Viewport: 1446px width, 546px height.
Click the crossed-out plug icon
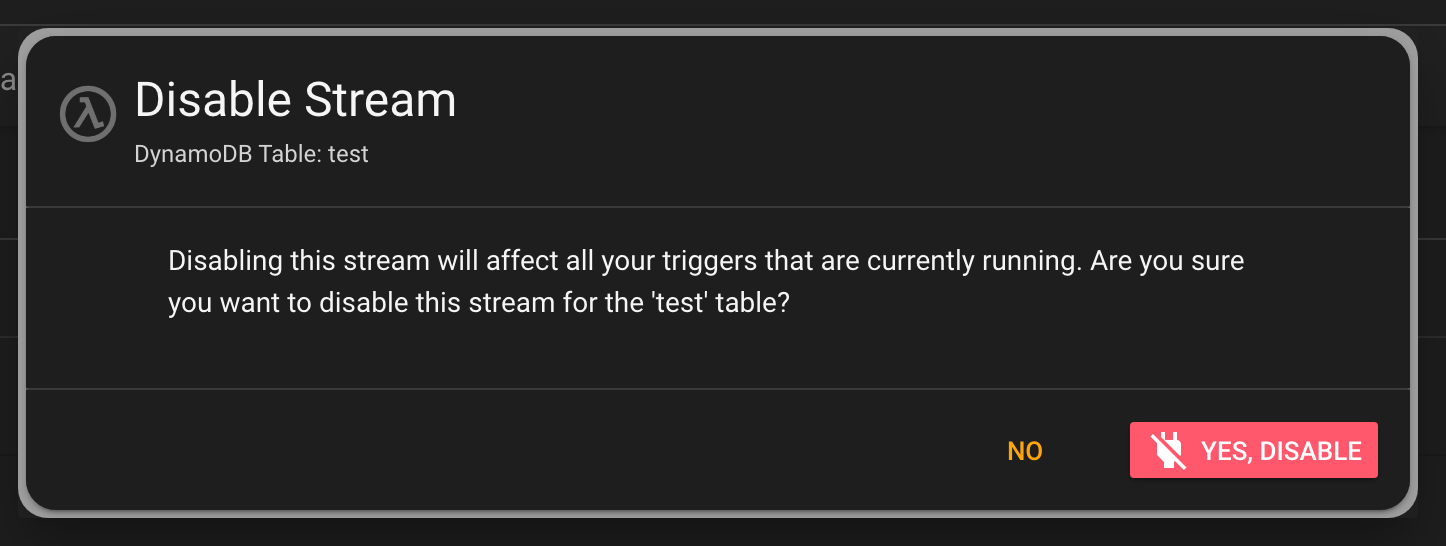[1167, 451]
